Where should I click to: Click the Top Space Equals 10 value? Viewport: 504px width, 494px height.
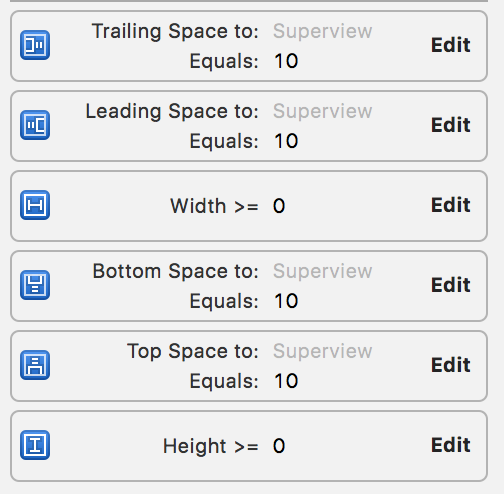286,381
